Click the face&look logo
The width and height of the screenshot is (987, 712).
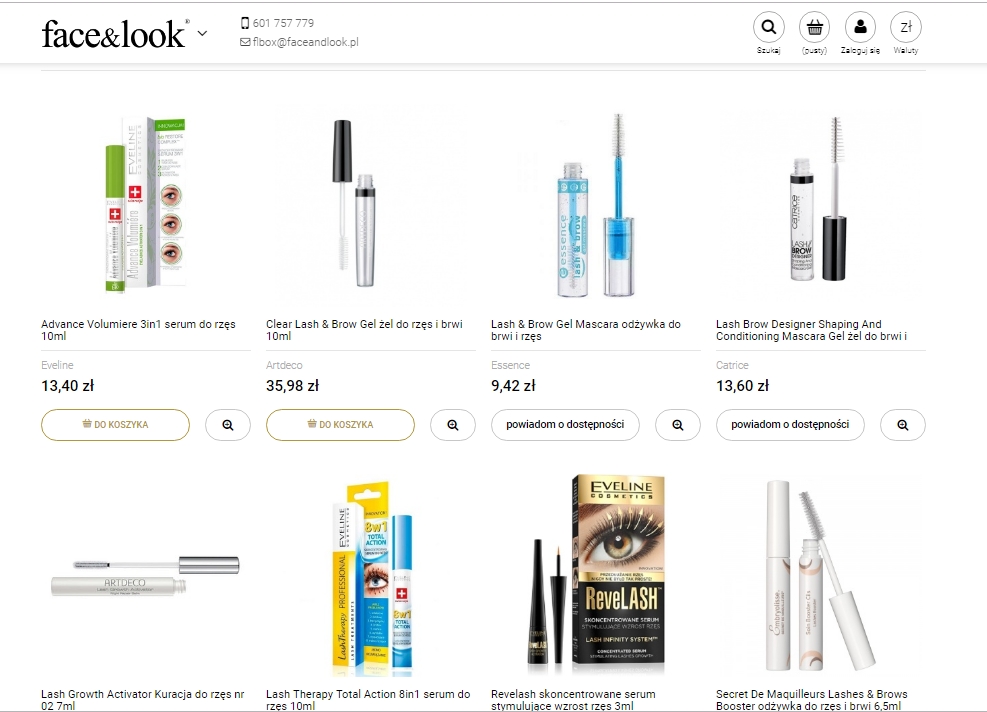tap(115, 34)
